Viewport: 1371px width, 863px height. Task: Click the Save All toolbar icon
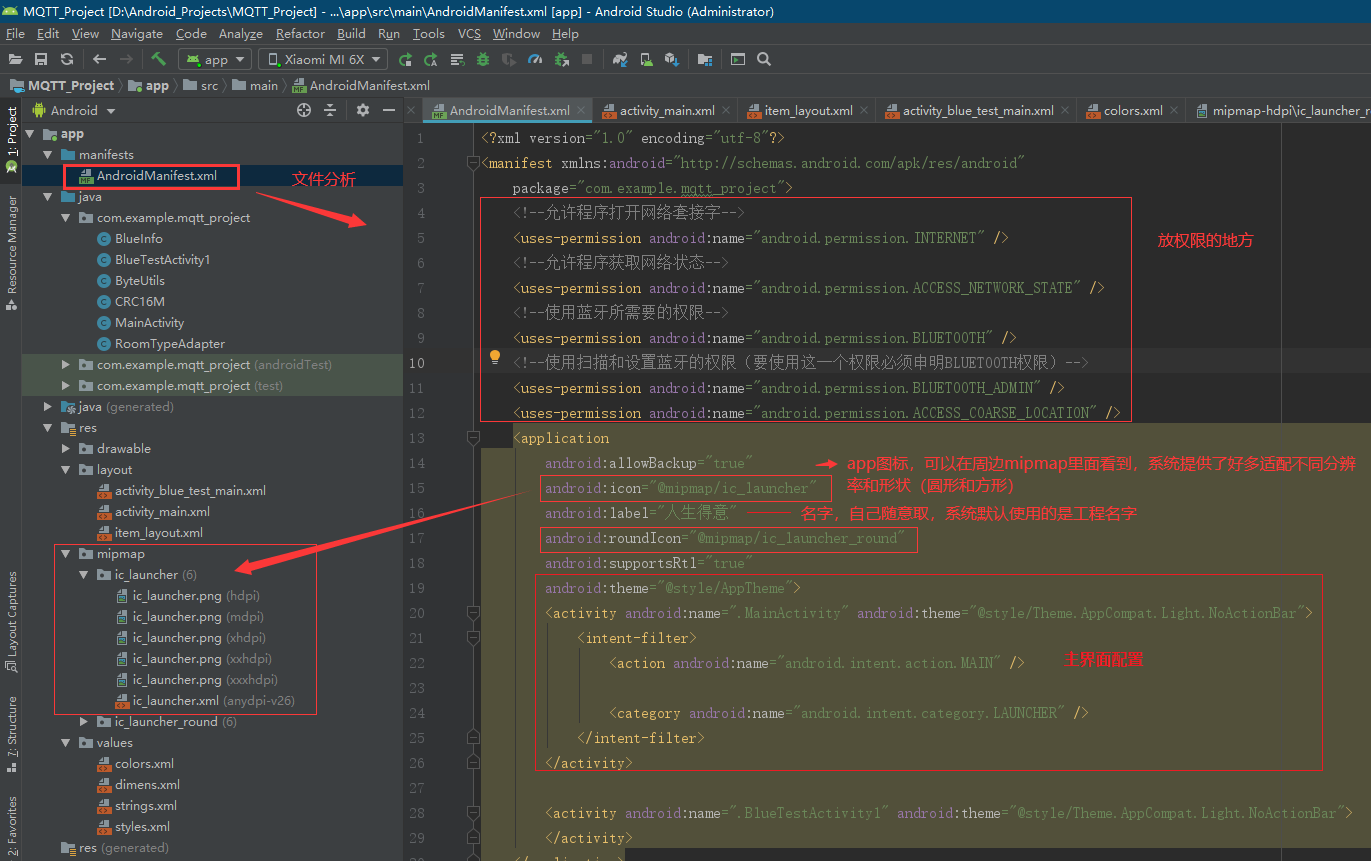pyautogui.click(x=41, y=59)
